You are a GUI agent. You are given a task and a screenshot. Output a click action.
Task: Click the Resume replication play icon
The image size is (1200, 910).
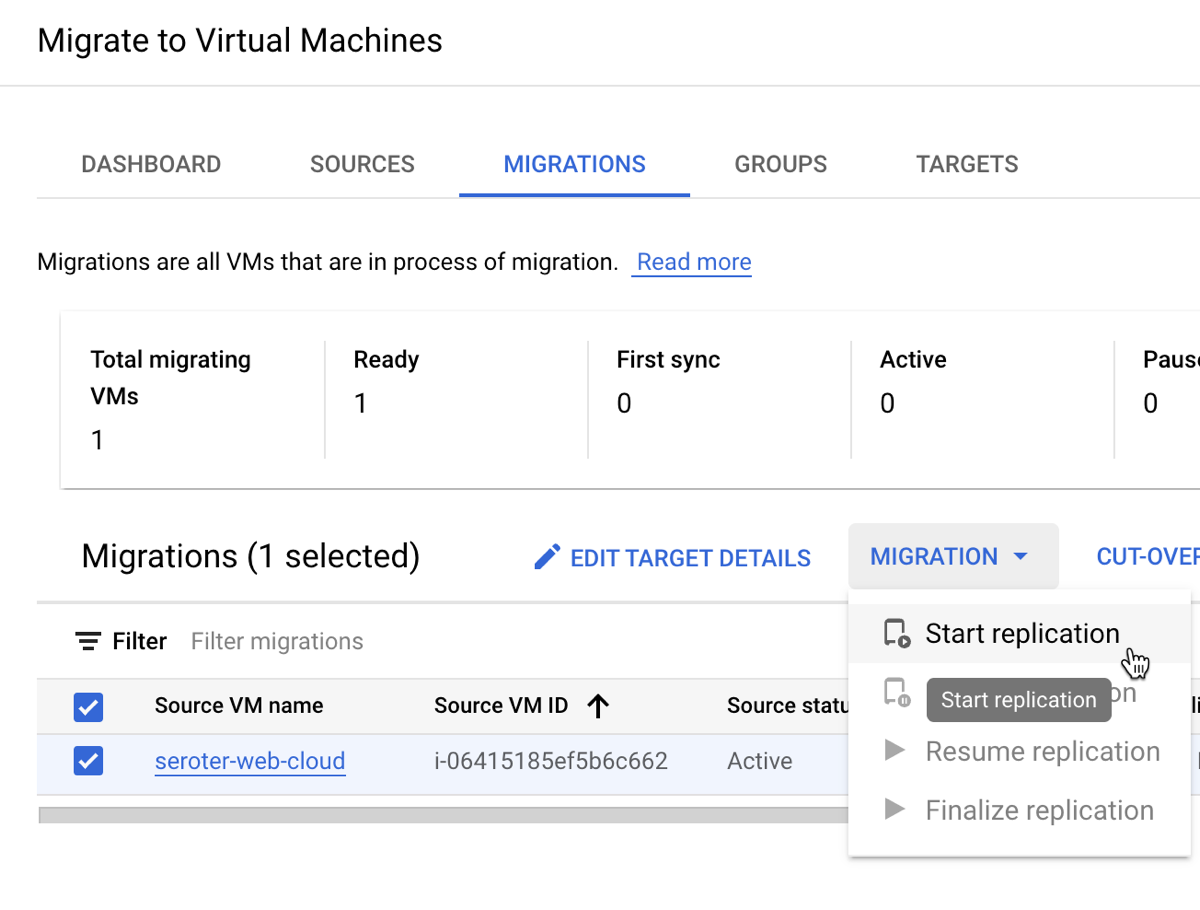[895, 751]
